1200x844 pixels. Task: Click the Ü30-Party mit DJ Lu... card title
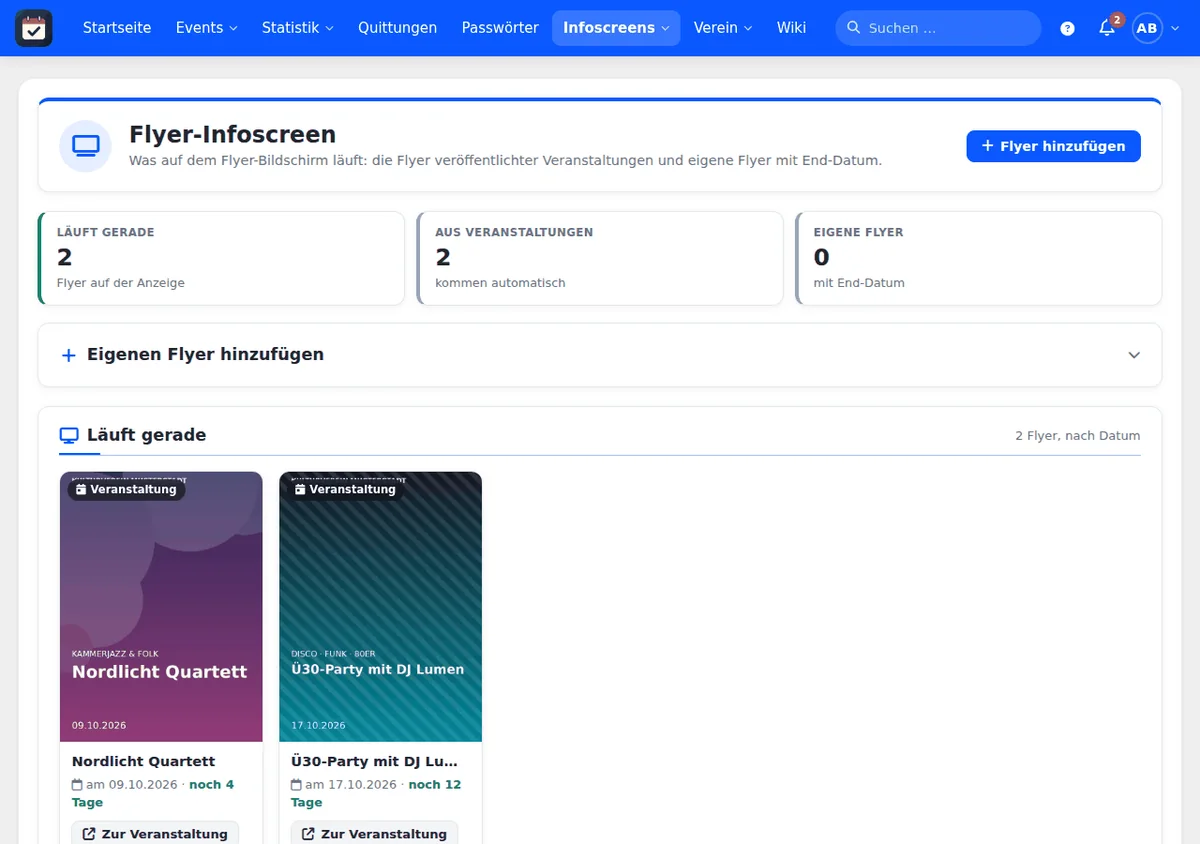point(374,761)
